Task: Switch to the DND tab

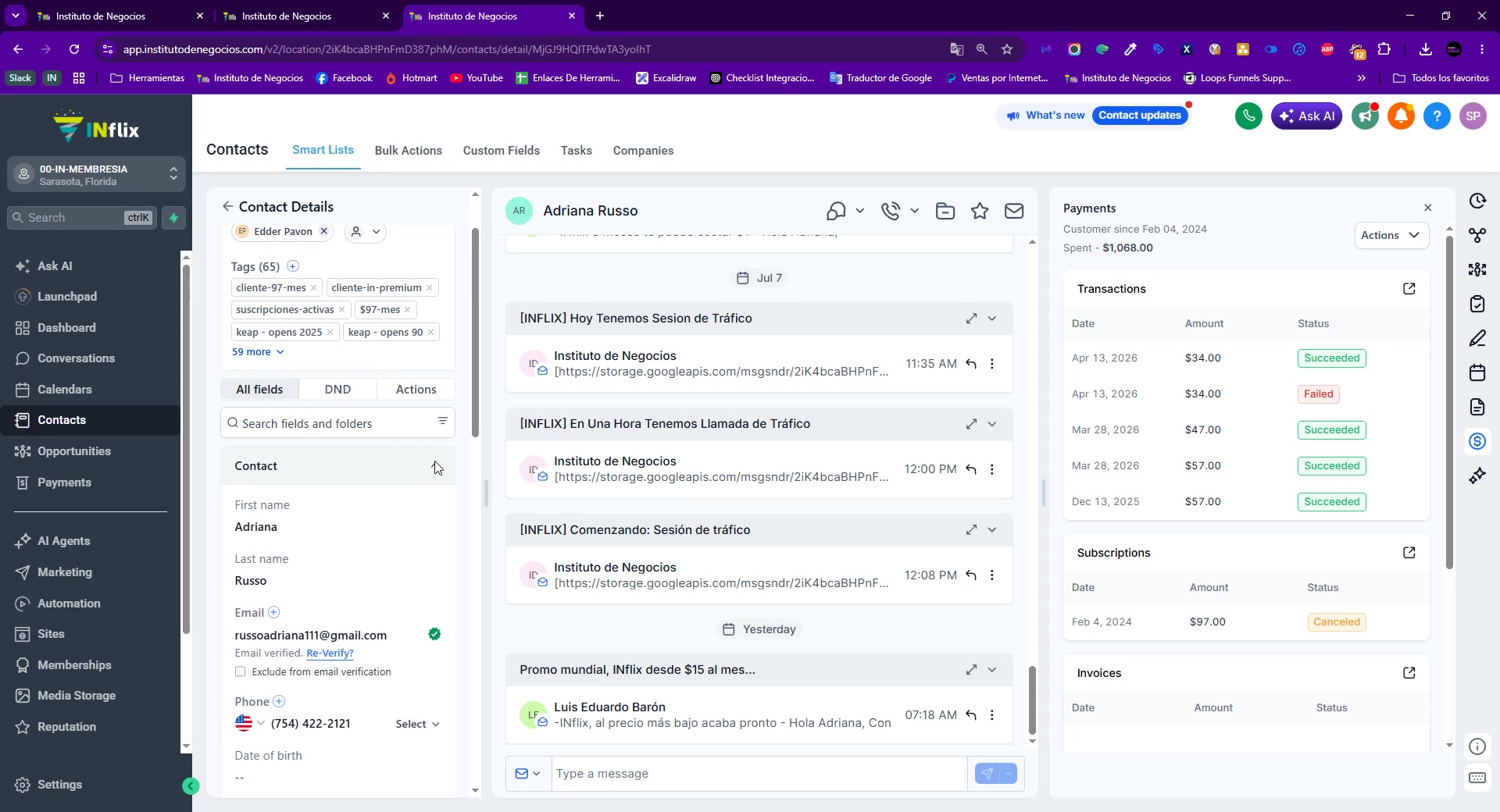Action: pos(337,390)
